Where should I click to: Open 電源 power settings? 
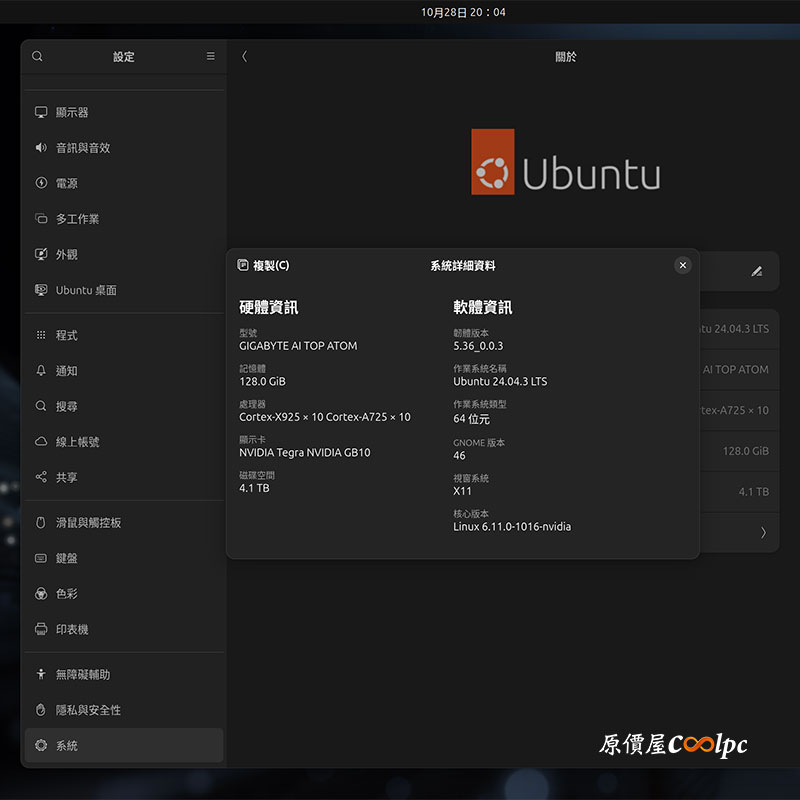coord(66,184)
